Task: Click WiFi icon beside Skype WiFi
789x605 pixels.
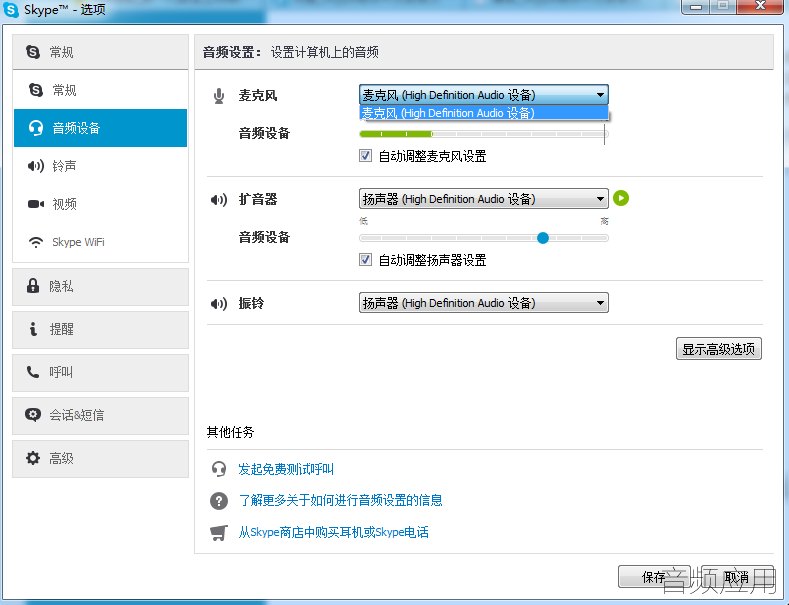Action: click(36, 242)
